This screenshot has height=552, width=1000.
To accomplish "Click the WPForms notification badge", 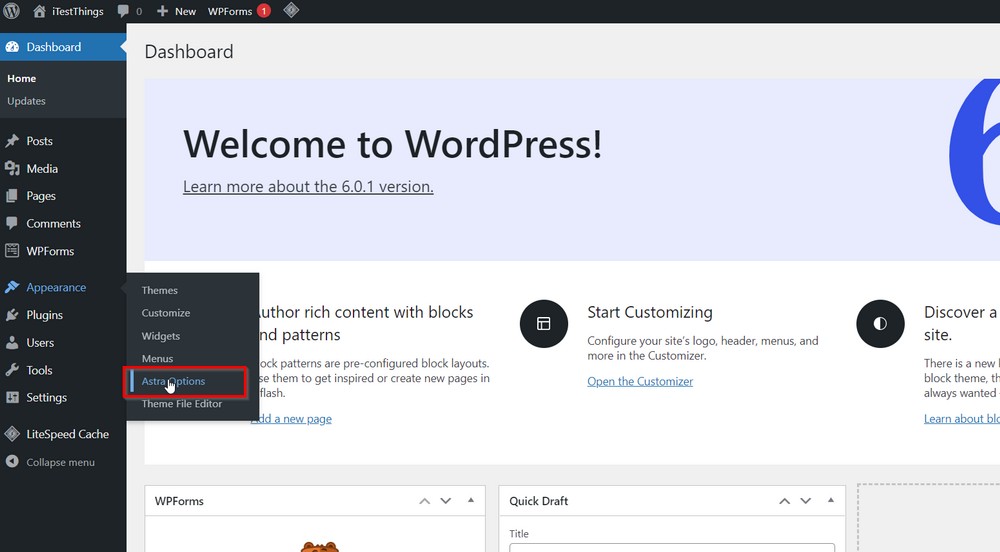I will coord(263,11).
